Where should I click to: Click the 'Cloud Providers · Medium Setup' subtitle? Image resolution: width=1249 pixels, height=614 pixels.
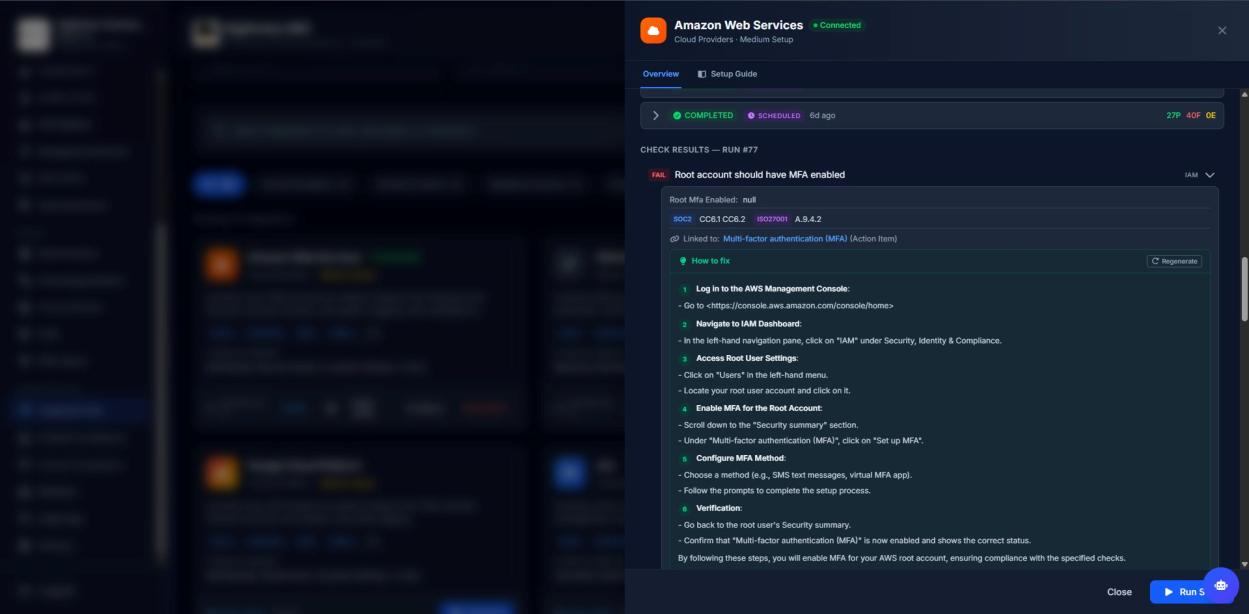[734, 40]
